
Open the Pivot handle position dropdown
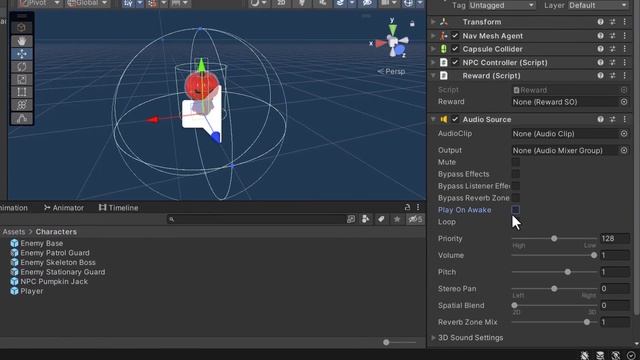(40, 3)
